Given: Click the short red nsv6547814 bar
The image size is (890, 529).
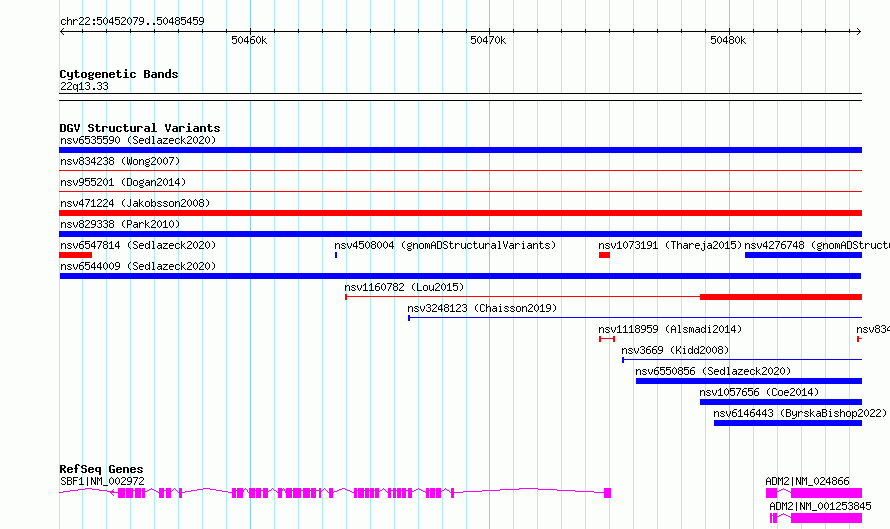Looking at the screenshot, I should 75,255.
